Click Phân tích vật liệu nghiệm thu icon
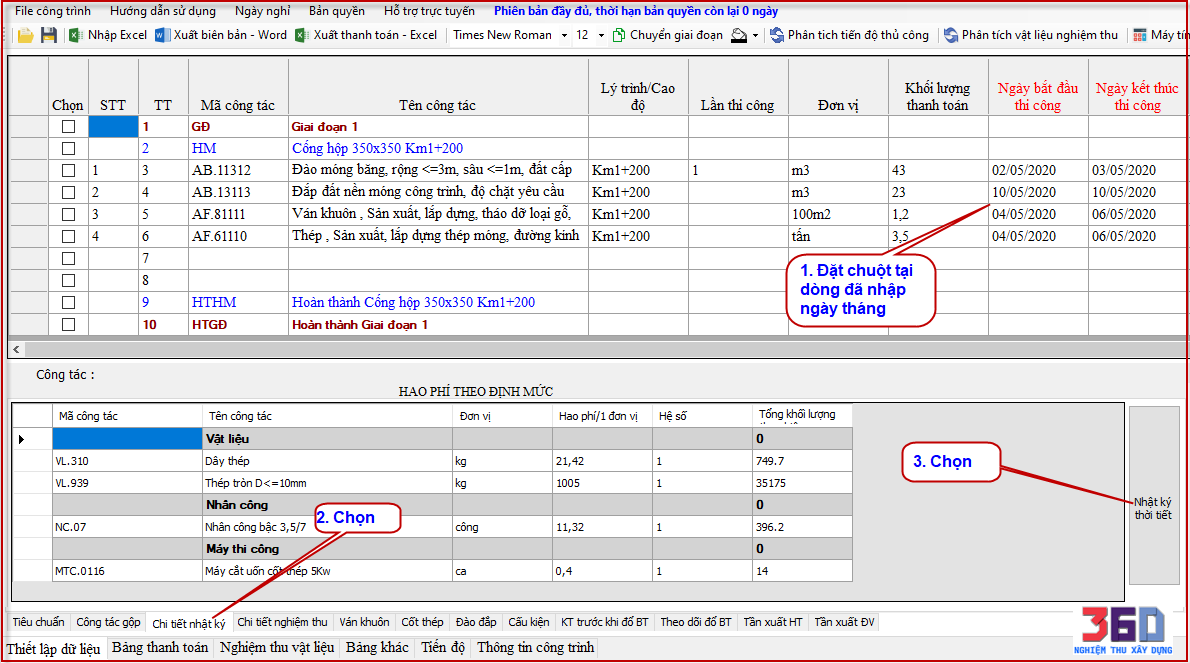Screen dimensions: 1190x663 pyautogui.click(x=951, y=35)
